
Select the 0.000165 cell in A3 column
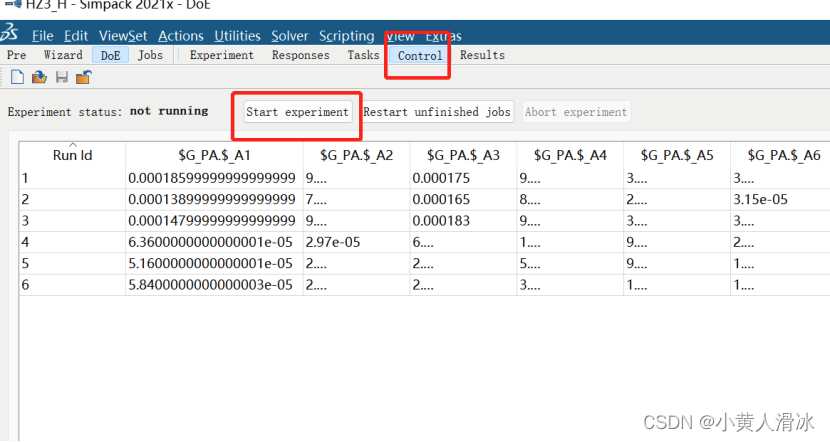click(463, 200)
